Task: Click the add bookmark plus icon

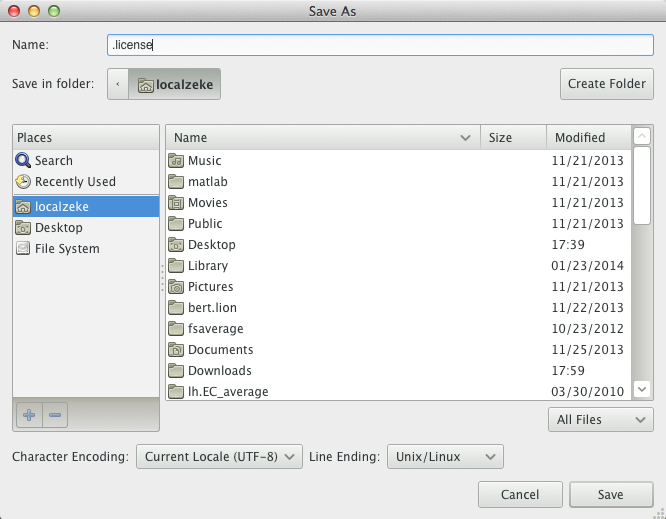Action: pos(29,414)
